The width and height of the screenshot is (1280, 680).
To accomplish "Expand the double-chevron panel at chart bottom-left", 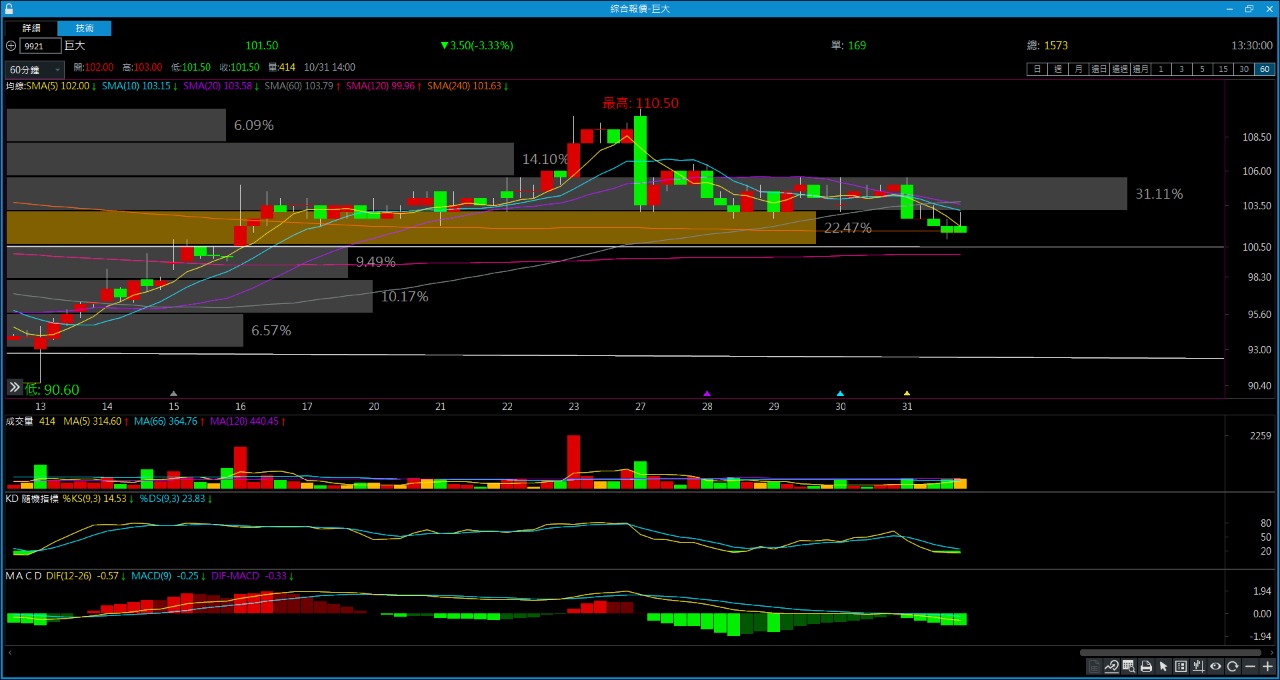I will 15,387.
